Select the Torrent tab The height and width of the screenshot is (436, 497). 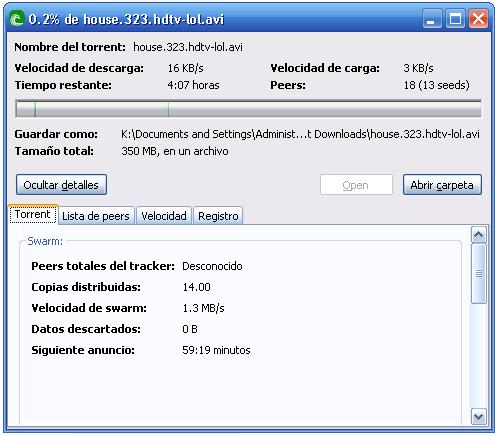33,214
